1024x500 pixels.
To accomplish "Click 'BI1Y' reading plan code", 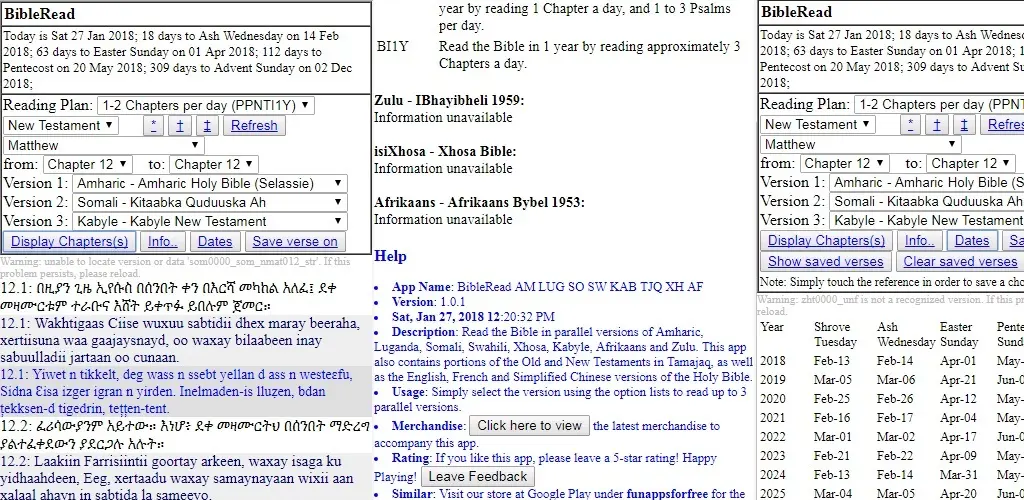I will point(392,47).
